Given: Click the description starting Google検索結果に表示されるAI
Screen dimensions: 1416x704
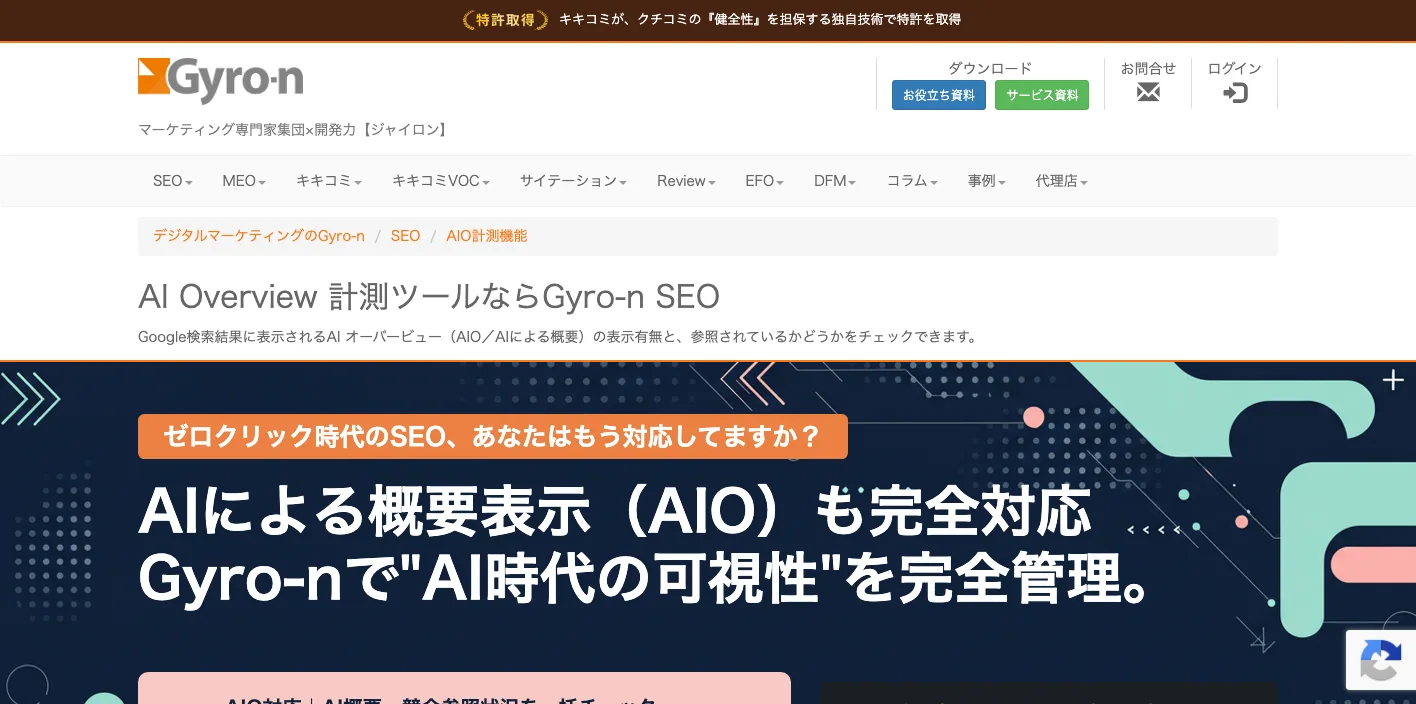Looking at the screenshot, I should [x=557, y=337].
